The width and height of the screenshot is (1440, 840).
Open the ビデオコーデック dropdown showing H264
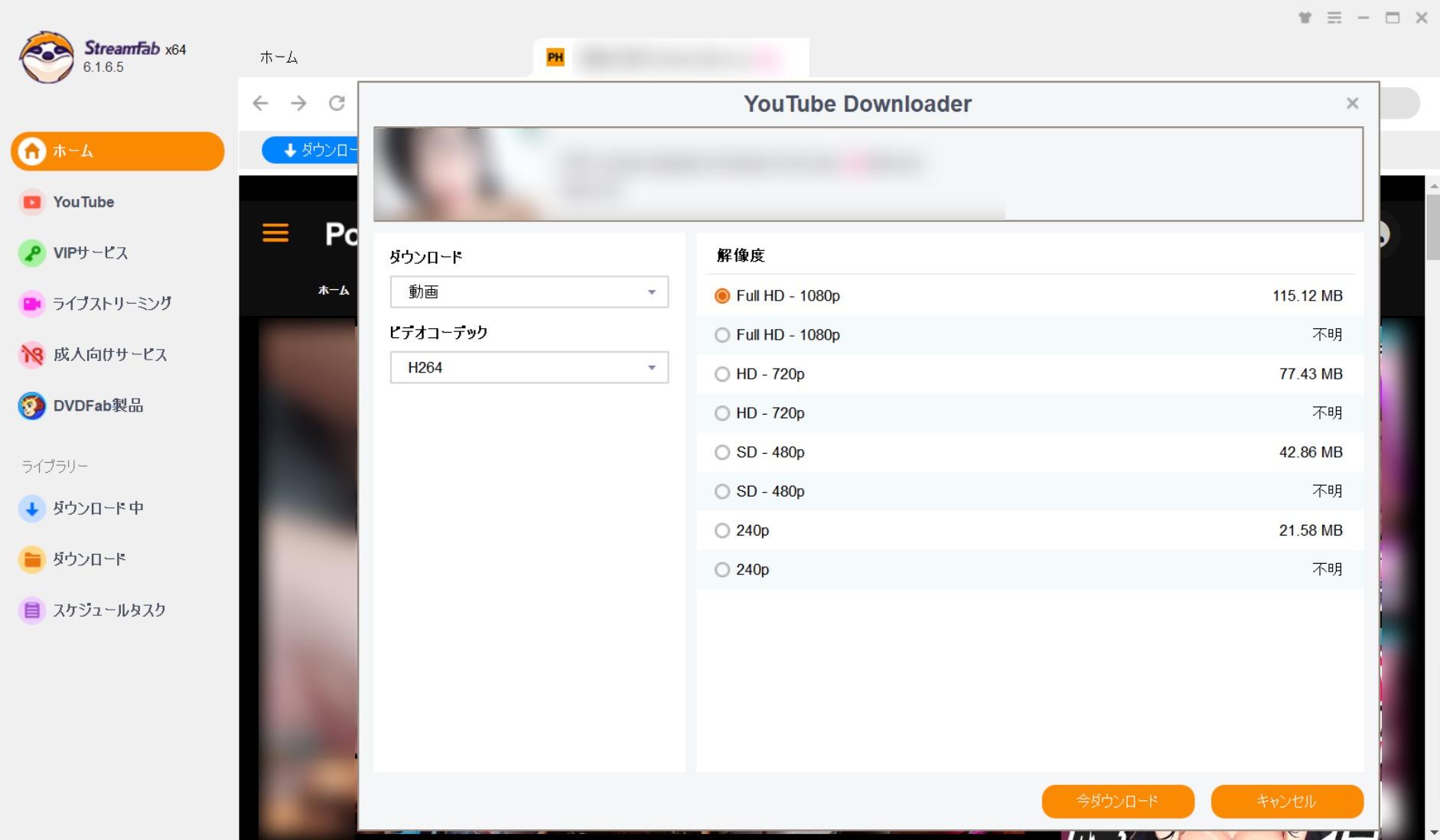coord(529,368)
